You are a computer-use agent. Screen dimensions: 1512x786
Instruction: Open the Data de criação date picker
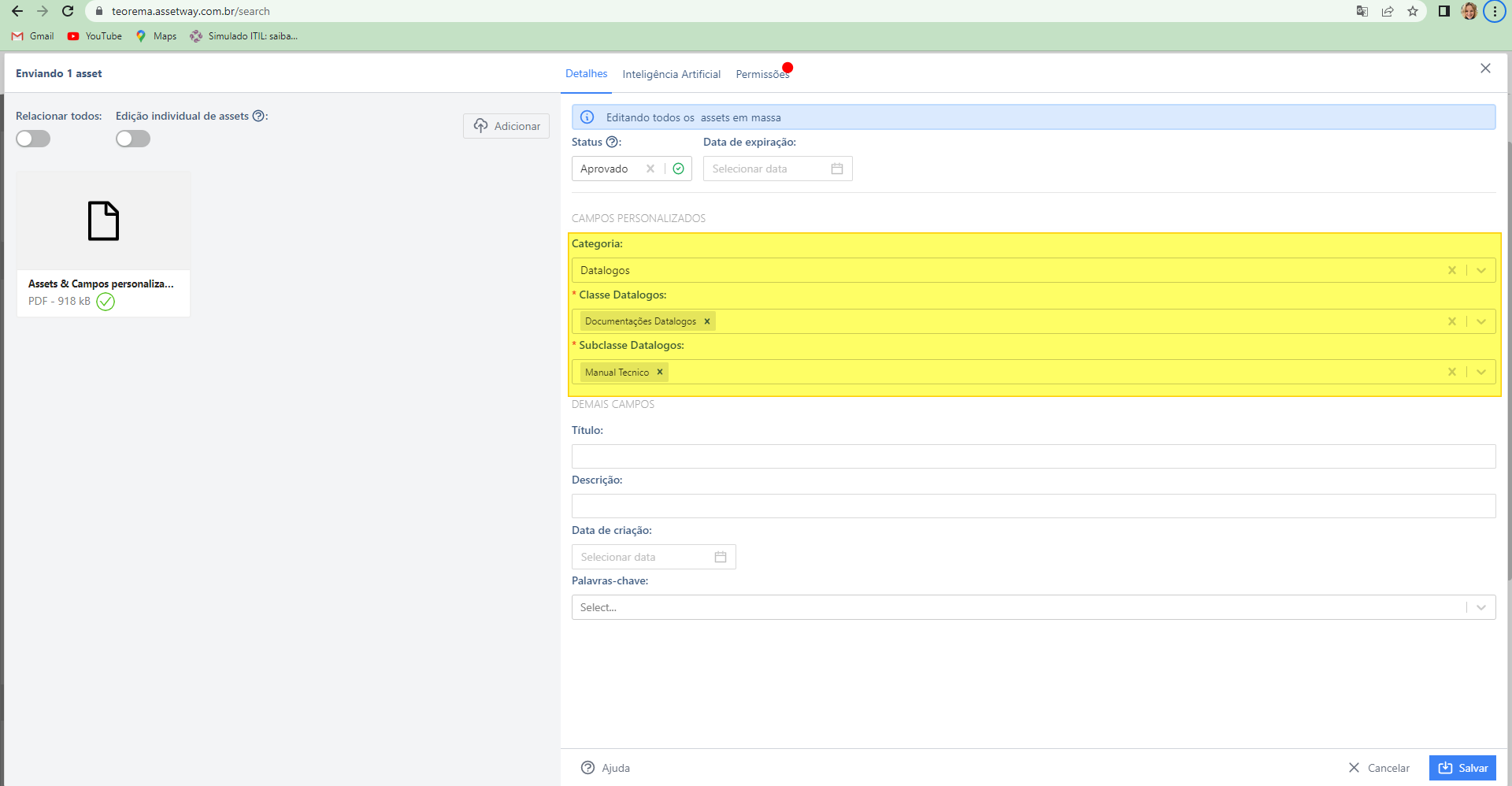pyautogui.click(x=654, y=557)
